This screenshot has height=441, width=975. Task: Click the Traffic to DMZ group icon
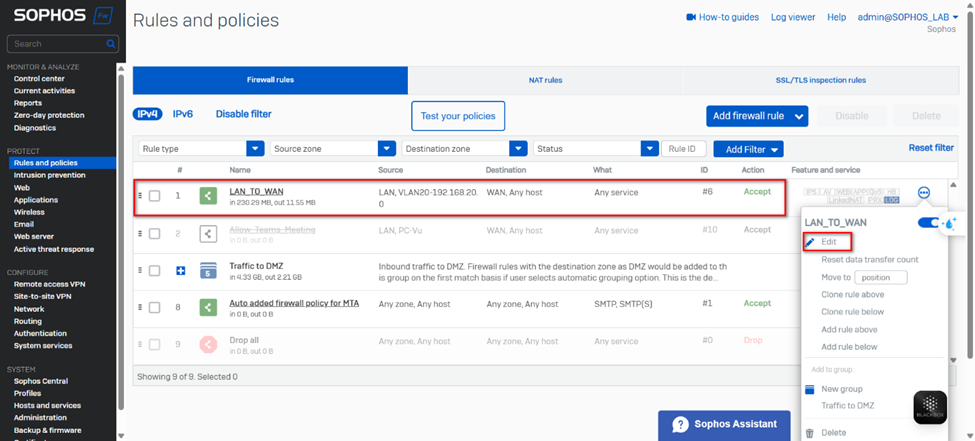208,271
